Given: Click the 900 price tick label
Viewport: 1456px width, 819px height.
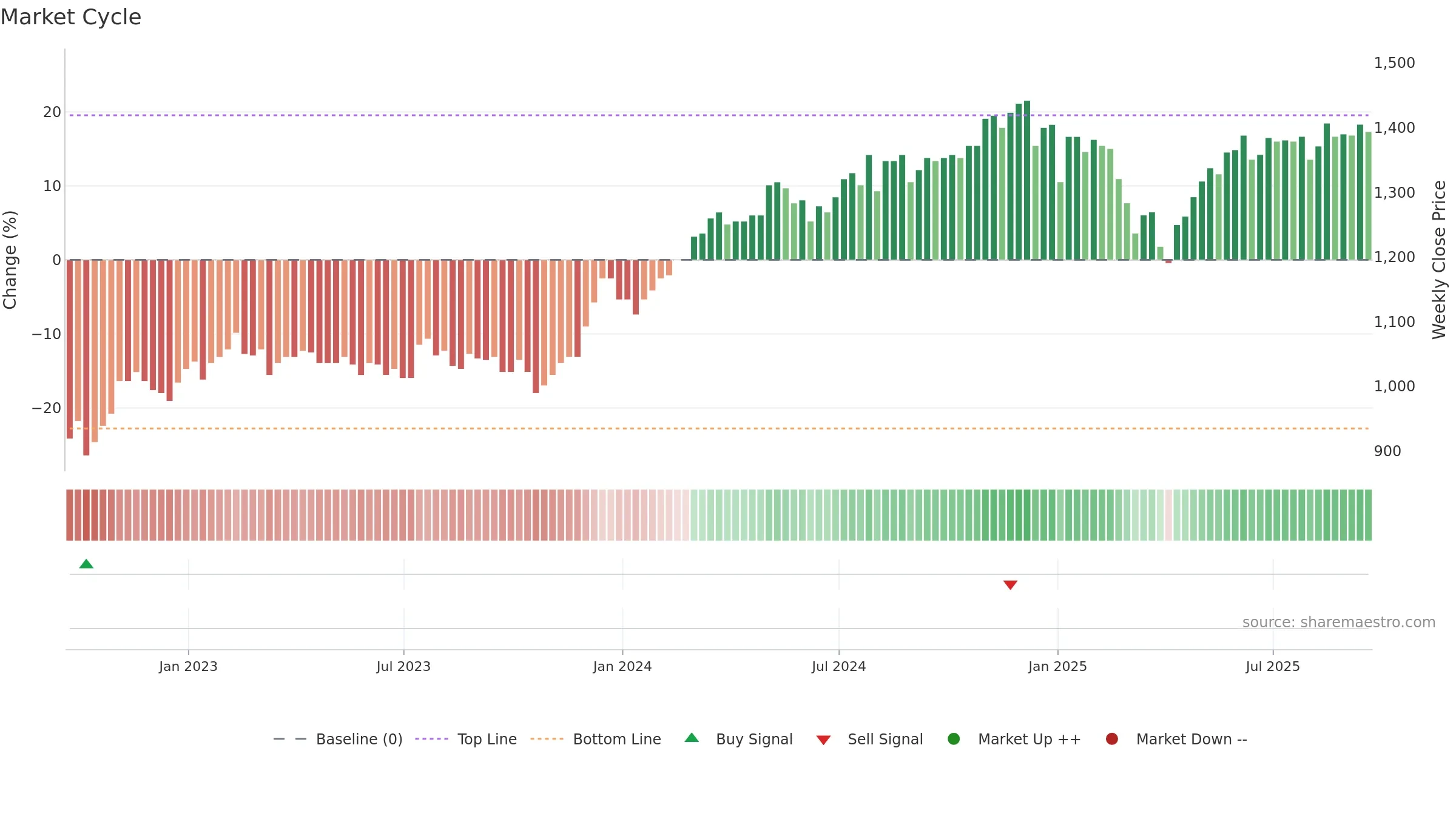Looking at the screenshot, I should [1387, 451].
